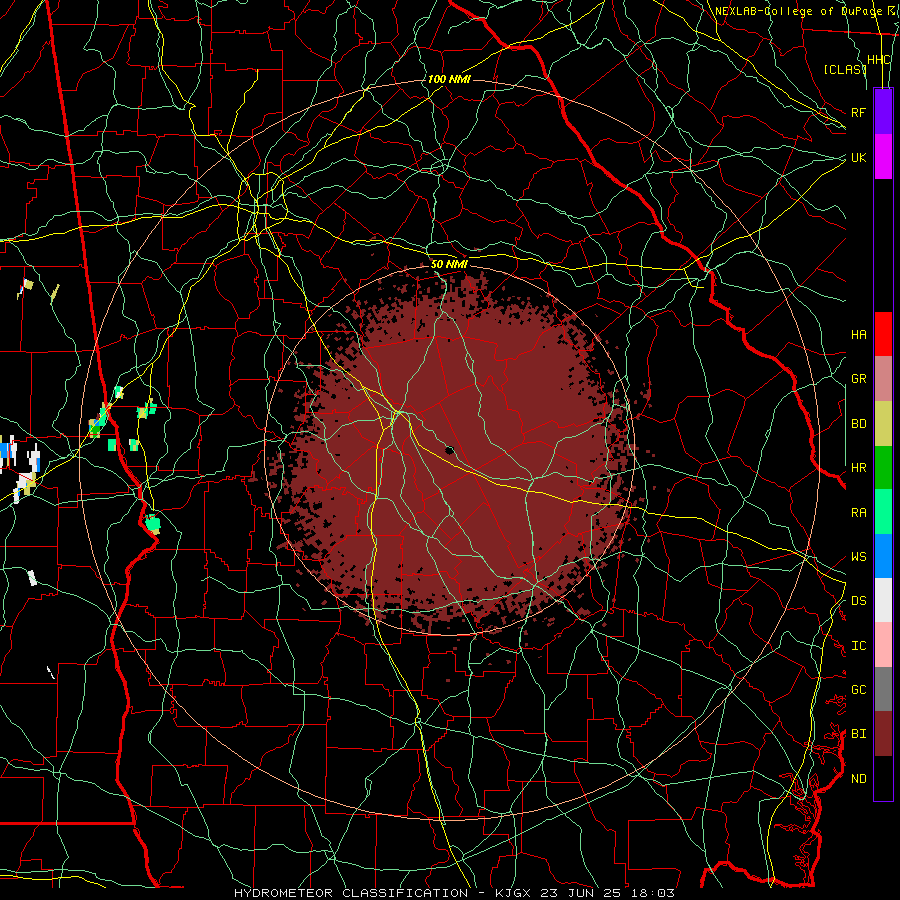Click the black radar site dot in the brown echo
The width and height of the screenshot is (900, 900).
click(450, 451)
